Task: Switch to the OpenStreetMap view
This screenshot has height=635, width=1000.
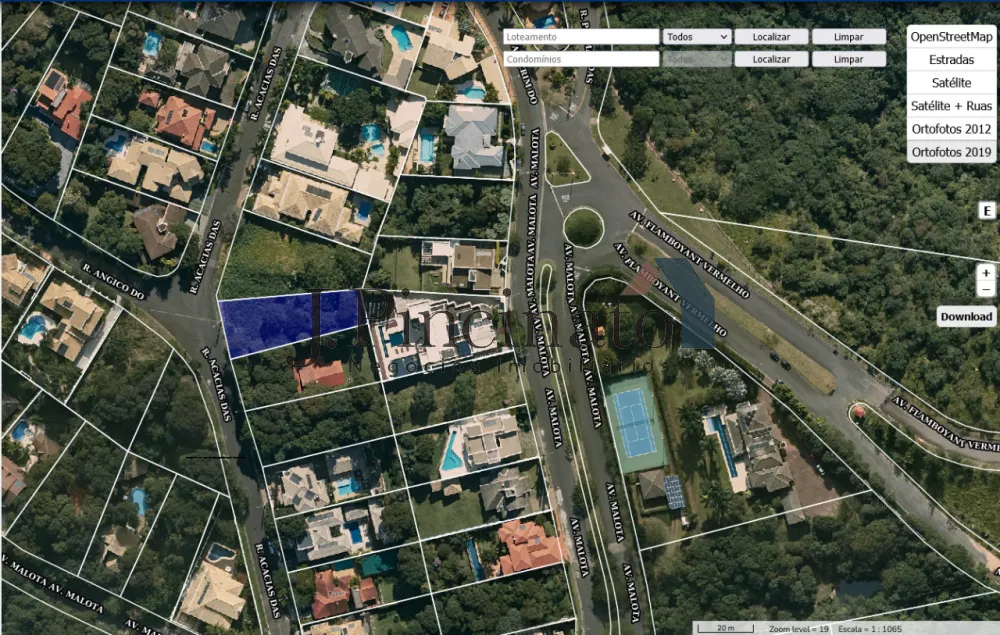Action: [x=950, y=36]
